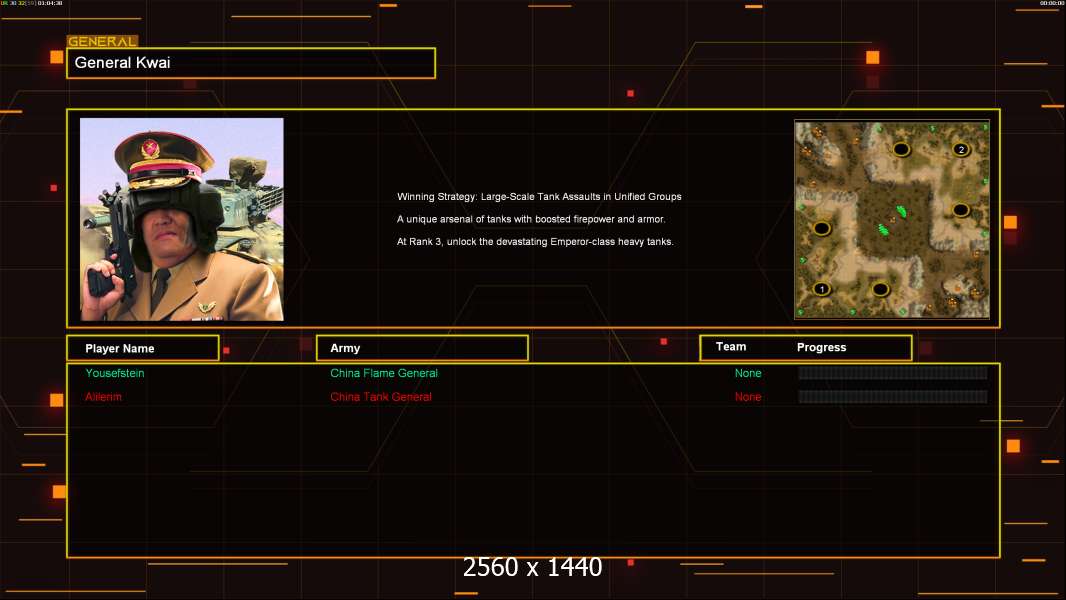Click the GENERAL label tab

tap(102, 42)
